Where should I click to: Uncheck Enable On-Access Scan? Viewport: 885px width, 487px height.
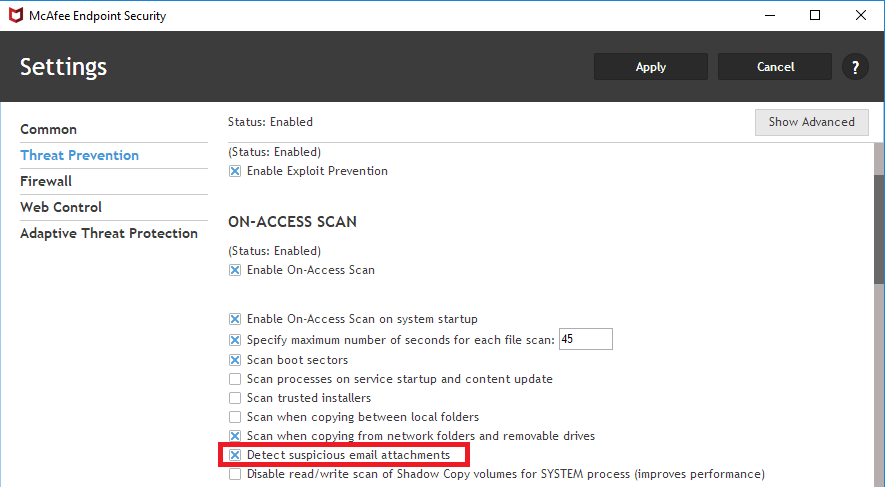235,270
